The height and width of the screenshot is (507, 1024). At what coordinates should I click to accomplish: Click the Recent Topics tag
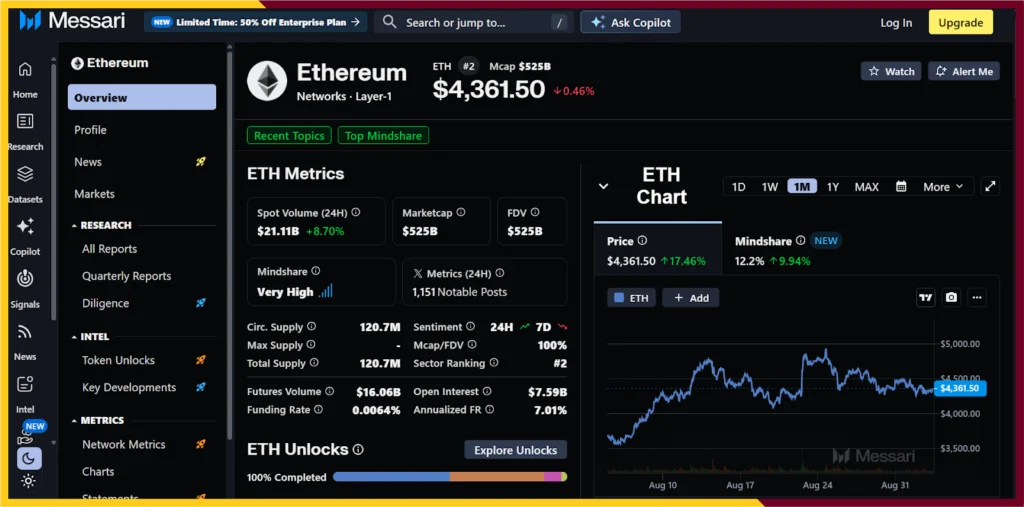click(x=289, y=135)
